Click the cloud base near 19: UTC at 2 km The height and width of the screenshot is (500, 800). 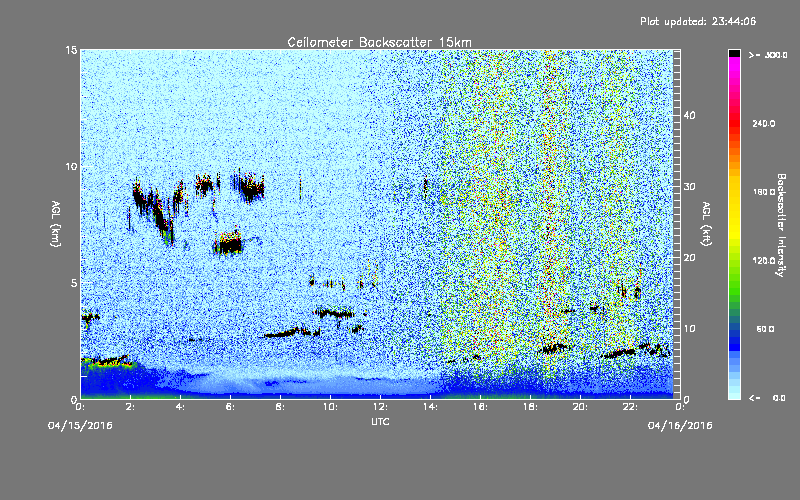point(555,348)
